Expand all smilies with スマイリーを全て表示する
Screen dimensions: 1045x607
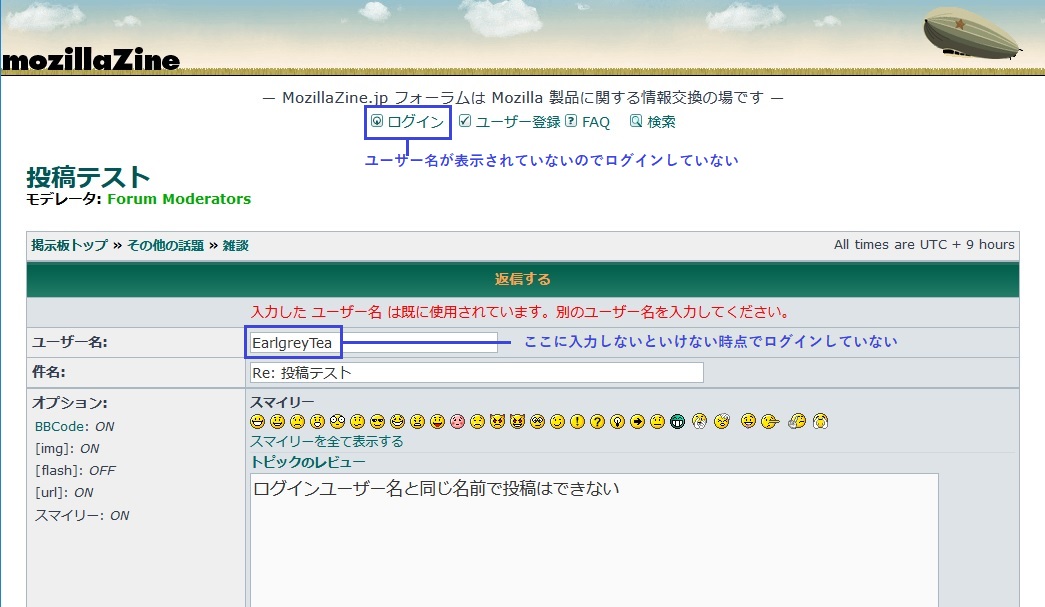tap(327, 441)
